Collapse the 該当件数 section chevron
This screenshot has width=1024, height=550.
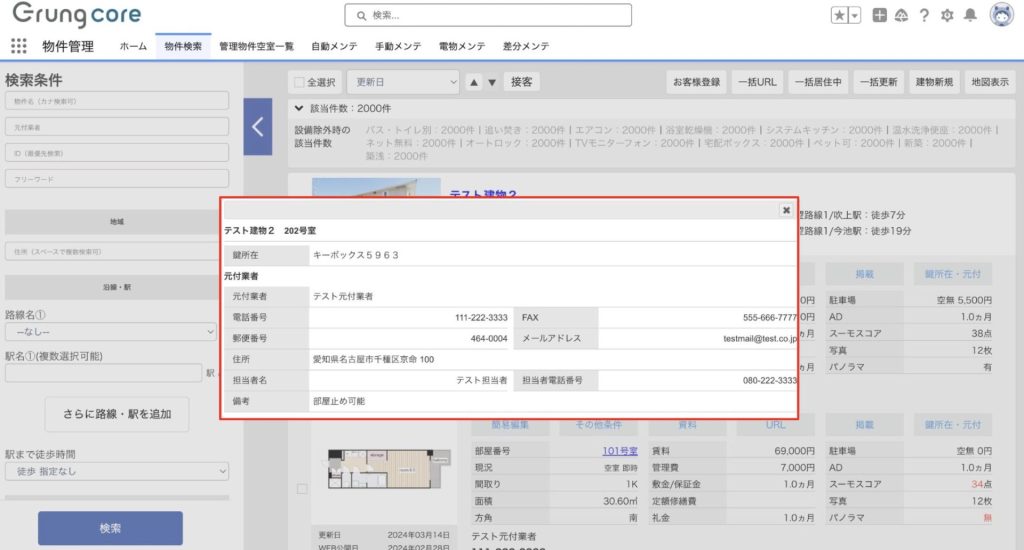[298, 108]
